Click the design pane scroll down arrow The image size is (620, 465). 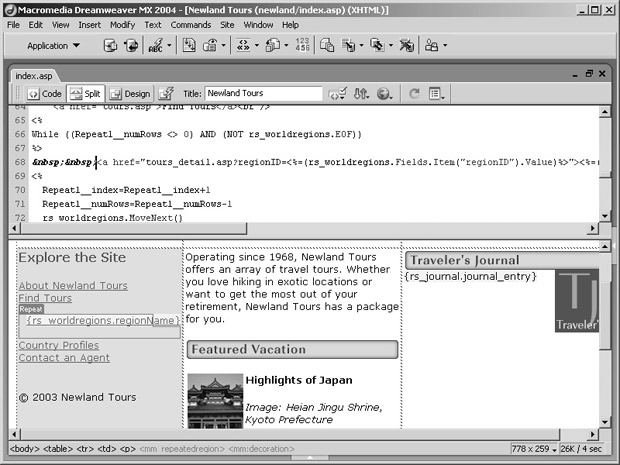pyautogui.click(x=605, y=422)
